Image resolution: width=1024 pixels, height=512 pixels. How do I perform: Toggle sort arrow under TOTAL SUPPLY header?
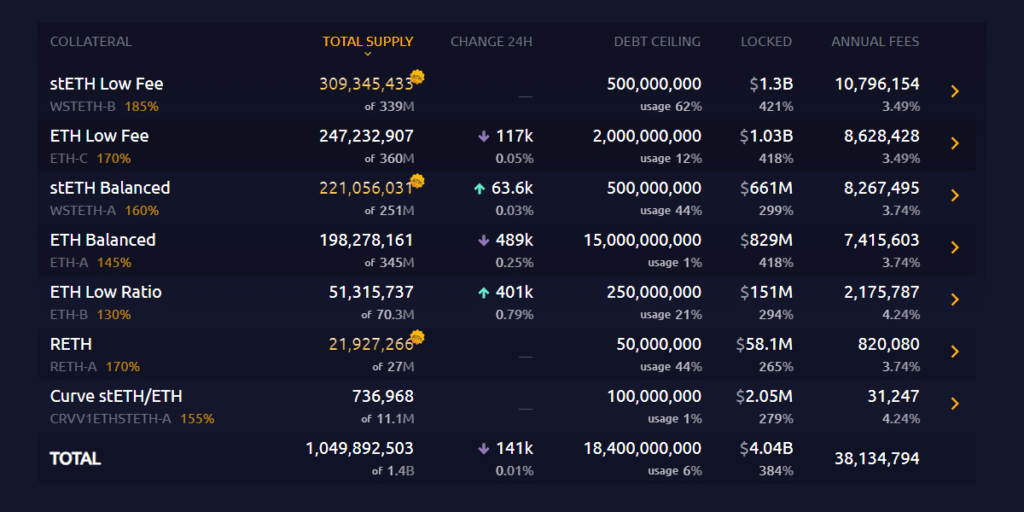(367, 54)
